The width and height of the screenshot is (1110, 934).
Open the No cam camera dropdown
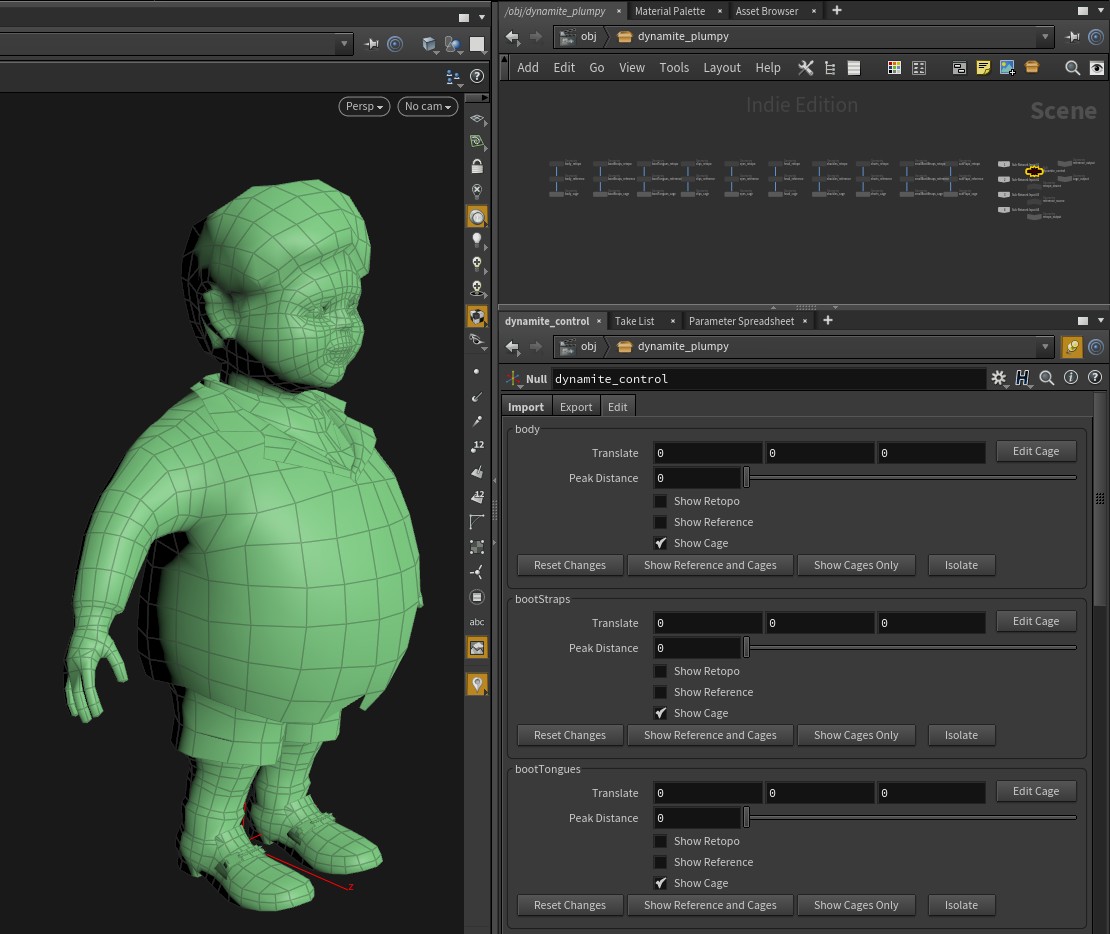pos(428,106)
